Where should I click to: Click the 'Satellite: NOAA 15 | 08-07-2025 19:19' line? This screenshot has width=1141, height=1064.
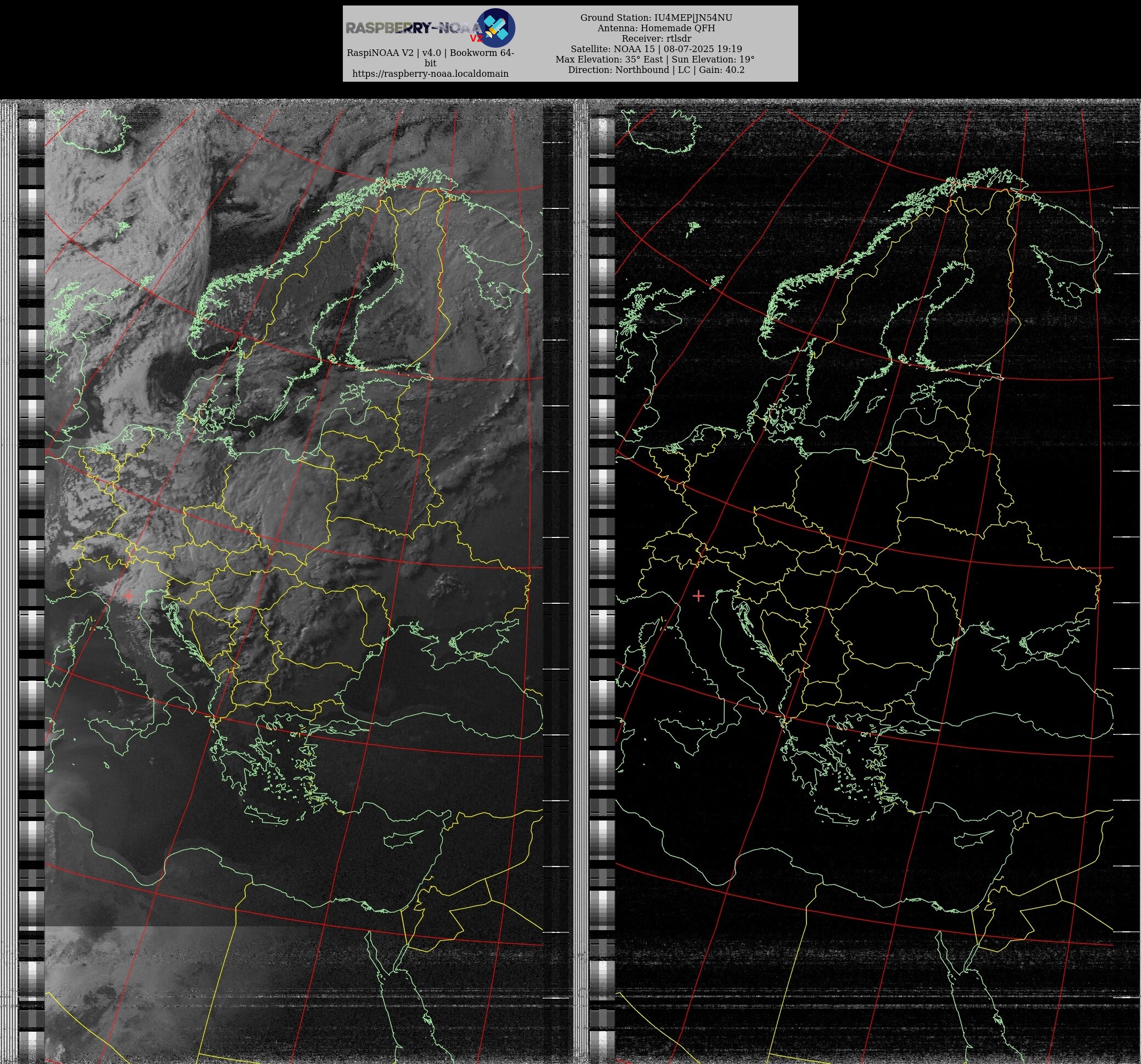pos(656,49)
